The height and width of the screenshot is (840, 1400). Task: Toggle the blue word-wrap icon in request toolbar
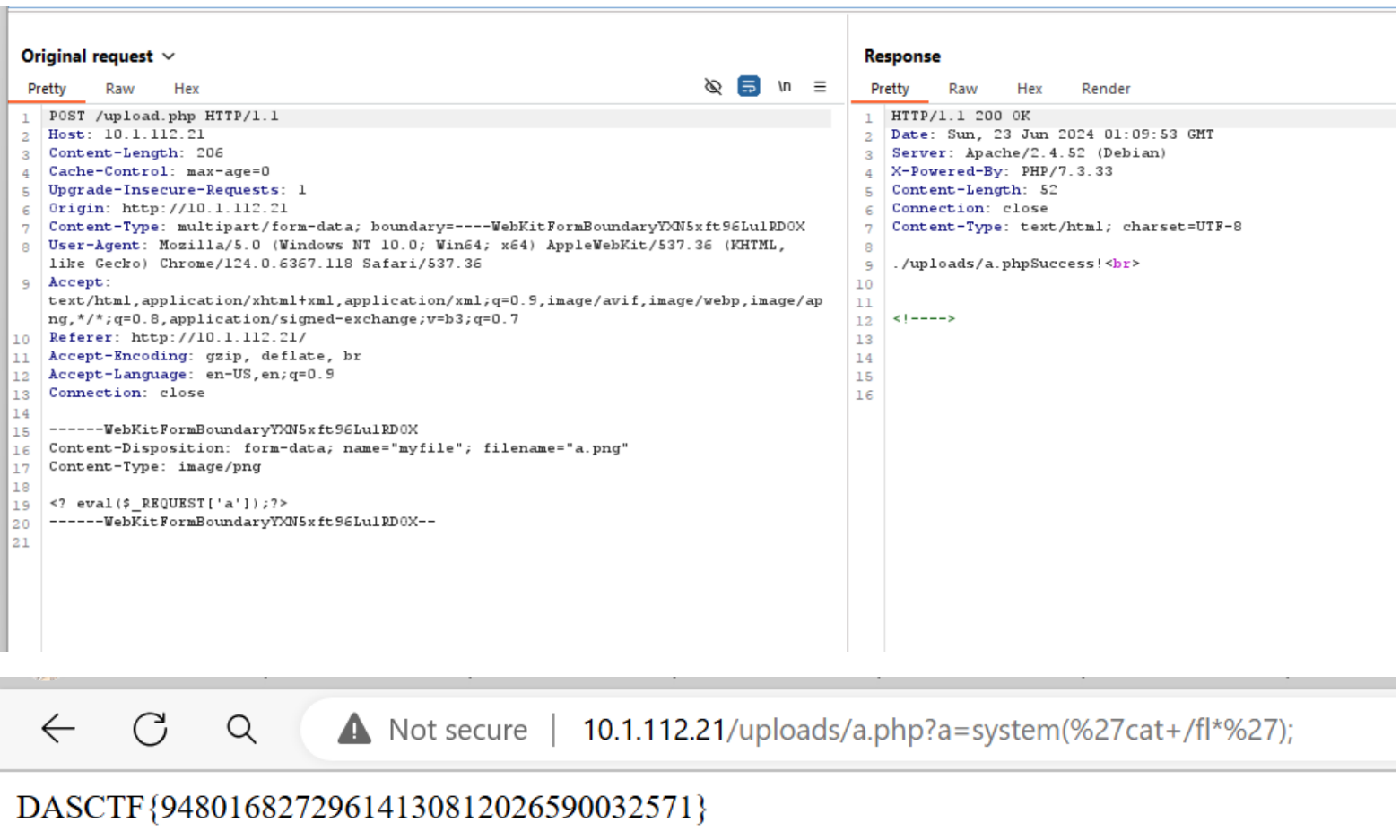[x=749, y=87]
